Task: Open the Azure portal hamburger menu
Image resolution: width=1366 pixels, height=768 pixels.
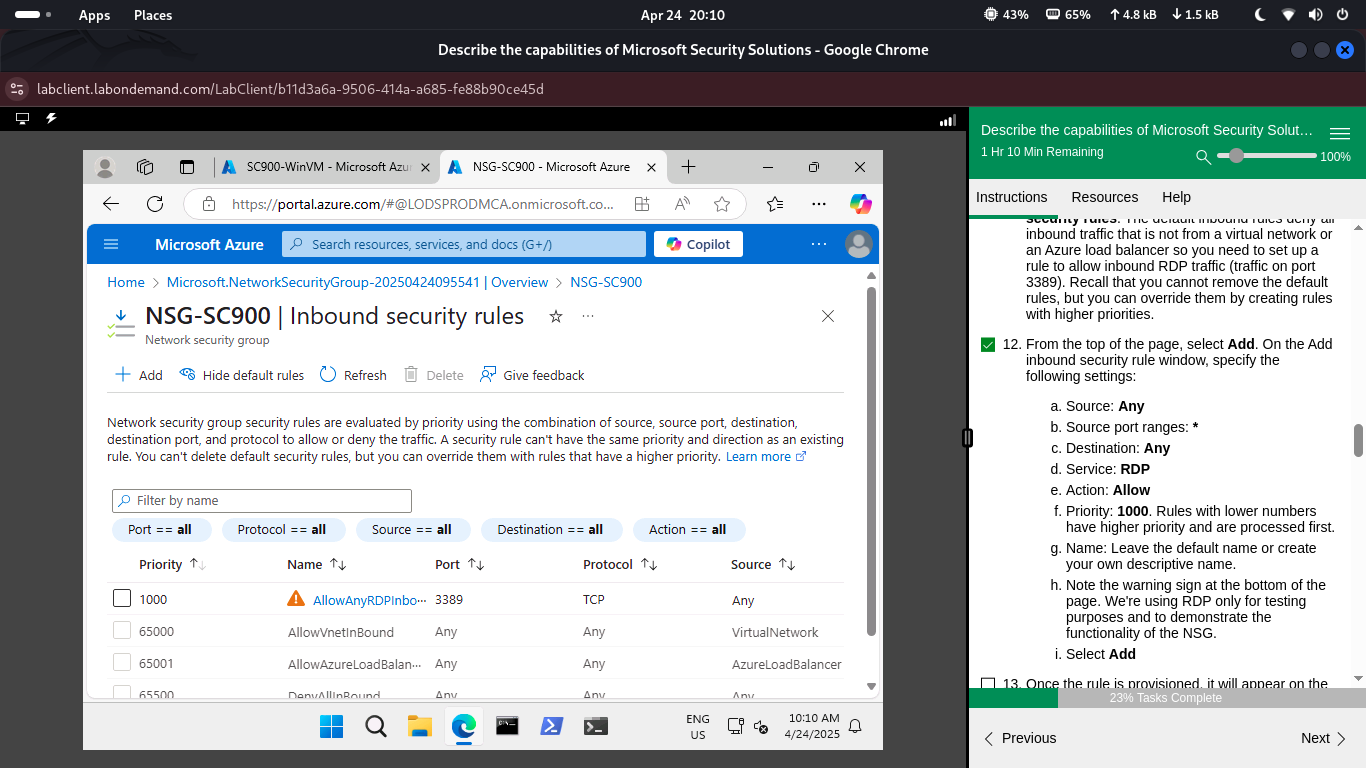Action: click(x=111, y=244)
